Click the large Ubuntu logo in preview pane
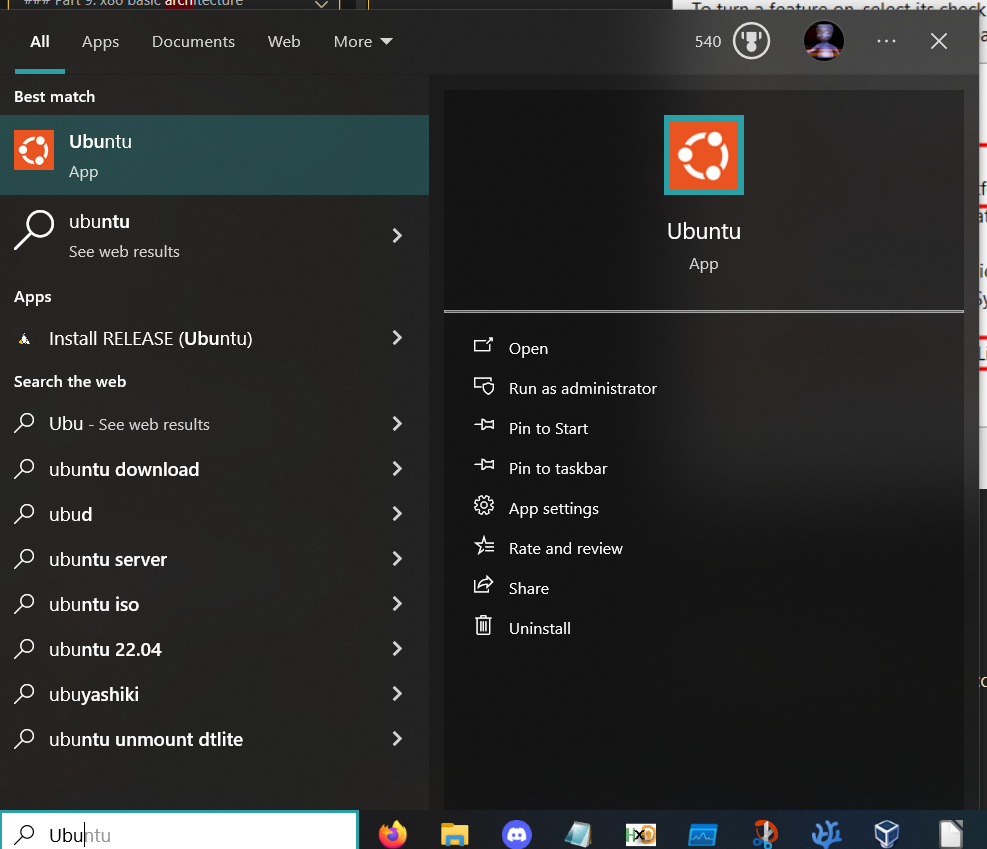987x849 pixels. coord(703,155)
